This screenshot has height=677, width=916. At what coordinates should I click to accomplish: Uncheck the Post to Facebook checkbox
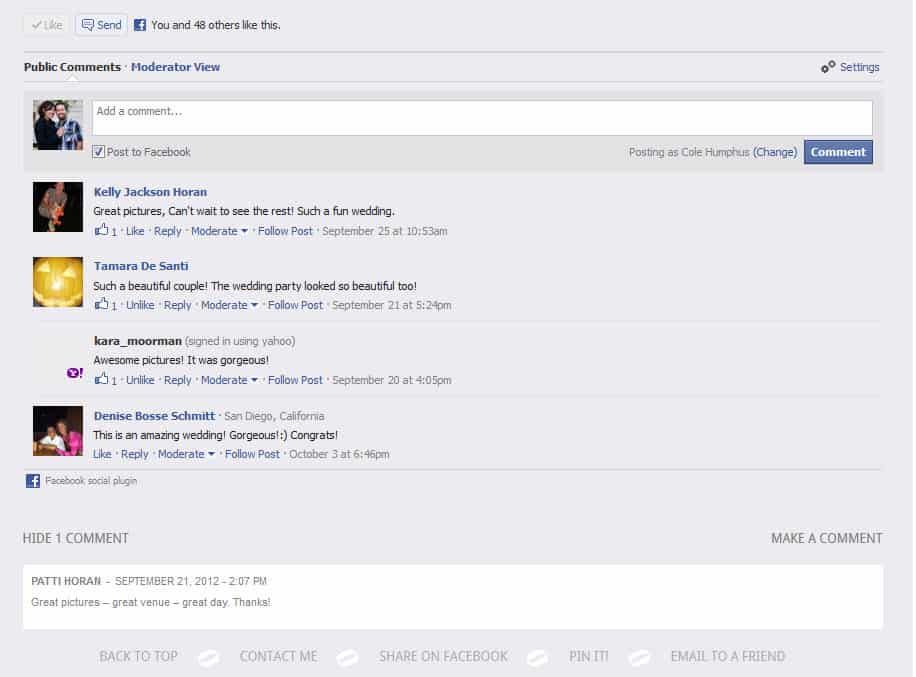tap(98, 152)
